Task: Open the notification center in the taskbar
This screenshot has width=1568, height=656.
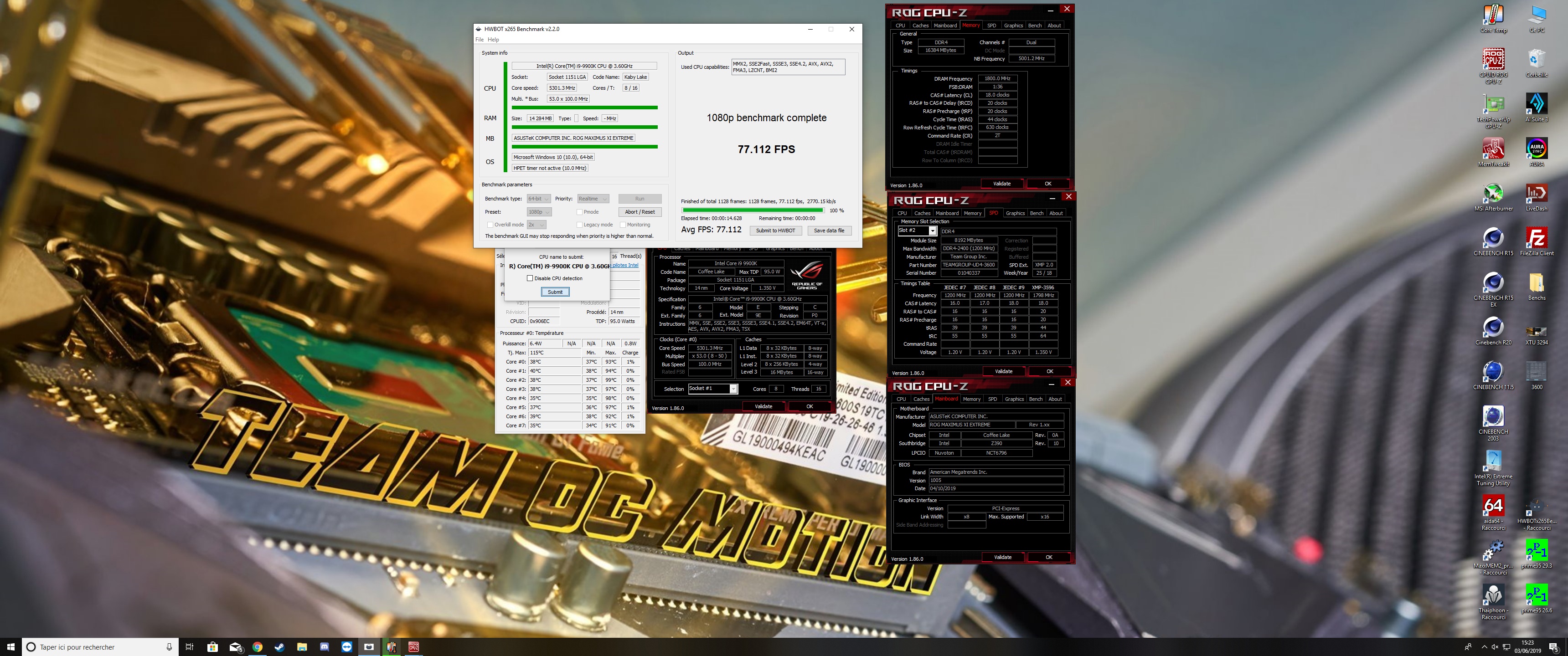Action: coord(1553,647)
